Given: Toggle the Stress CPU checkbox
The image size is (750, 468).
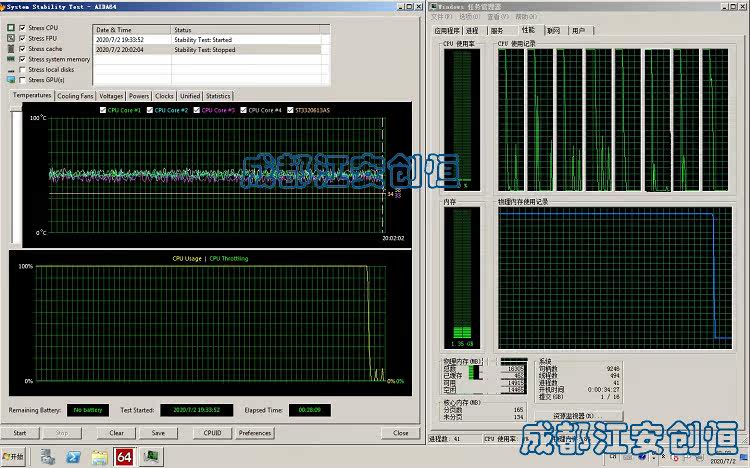Looking at the screenshot, I should (22, 28).
